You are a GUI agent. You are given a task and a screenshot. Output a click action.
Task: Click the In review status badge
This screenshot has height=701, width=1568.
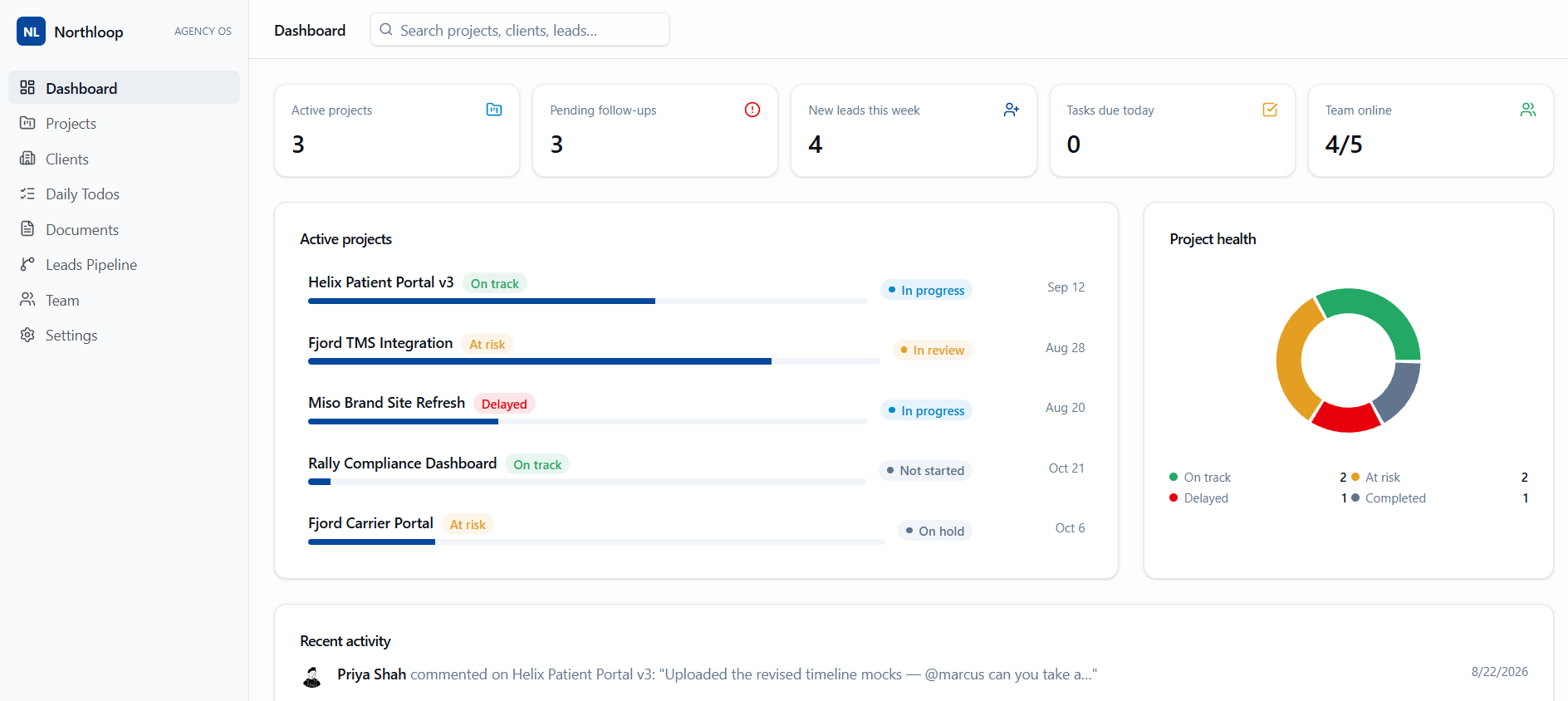932,350
